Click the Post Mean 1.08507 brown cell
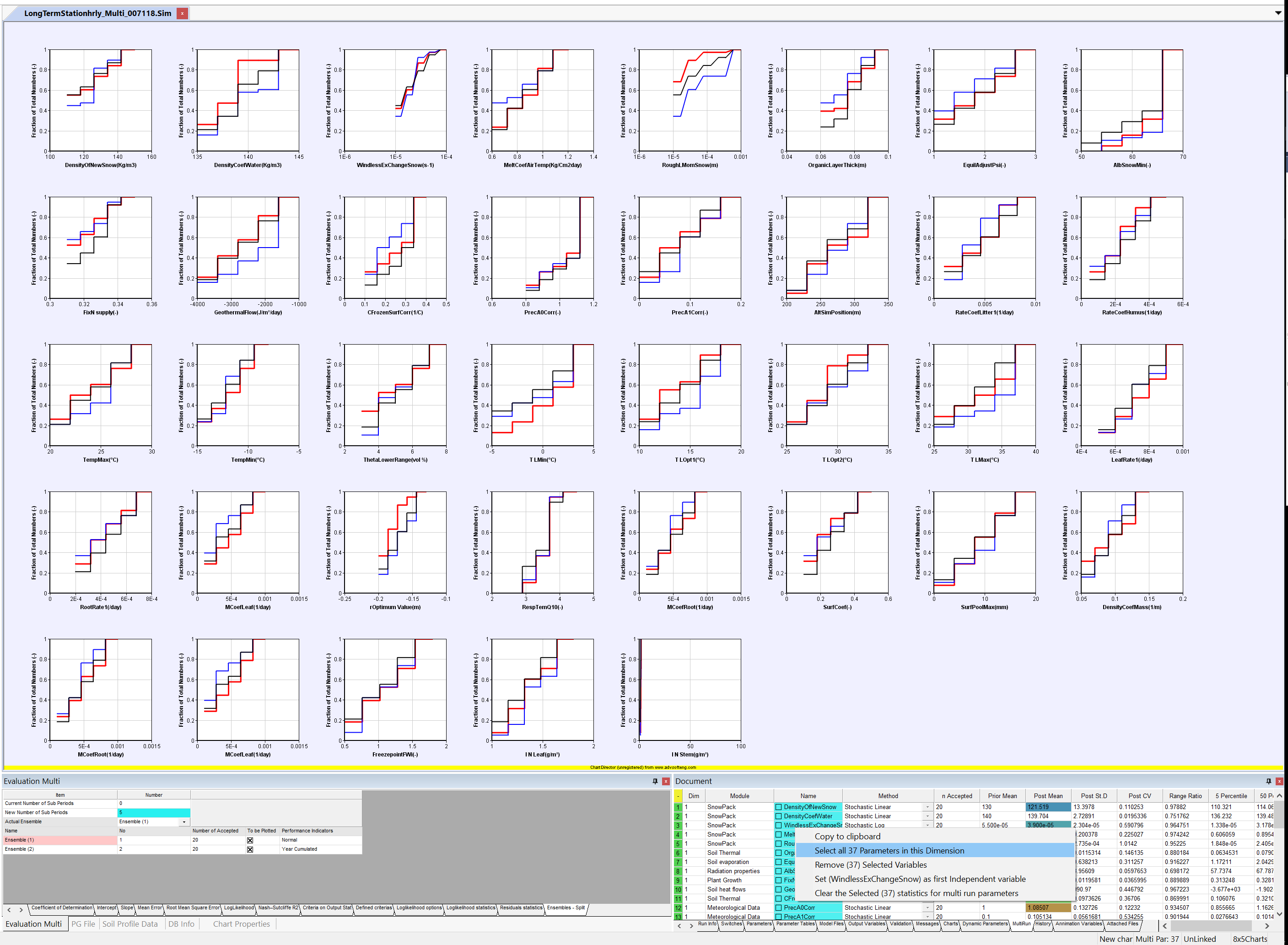1288x945 pixels. [x=1048, y=908]
